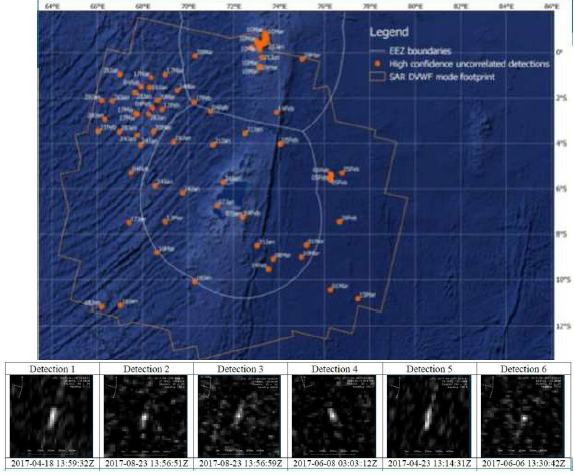Open the Detection 4 SAR image chip
The height and width of the screenshot is (475, 574).
[334, 415]
